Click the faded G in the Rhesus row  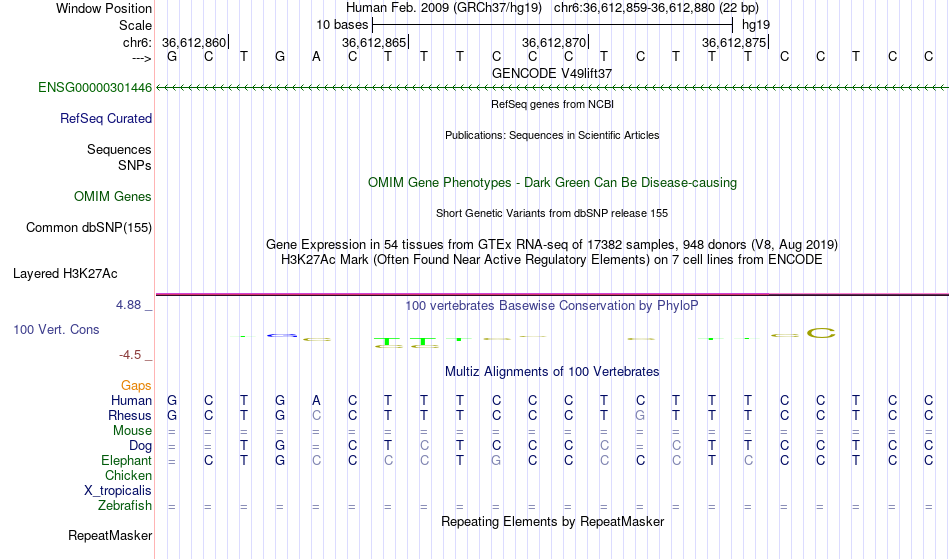[640, 415]
